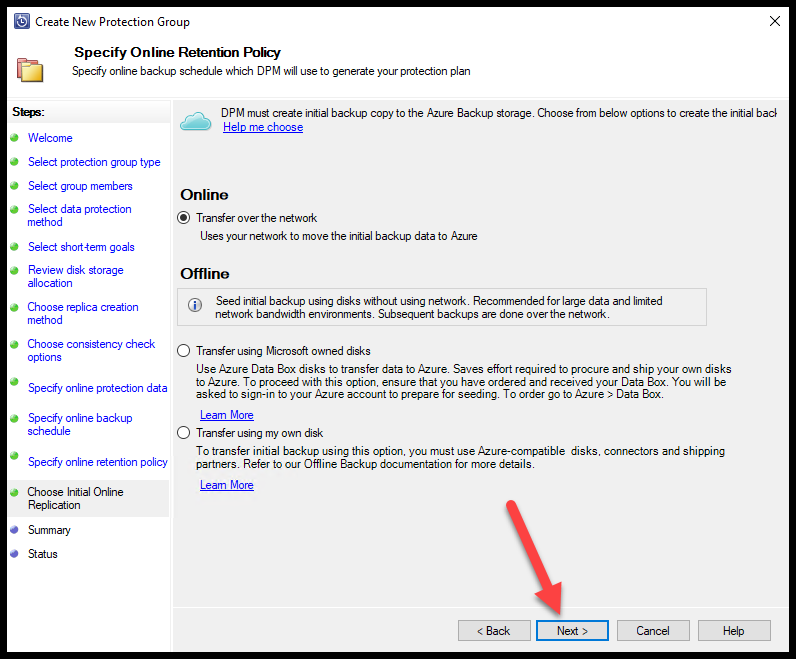Screen dimensions: 796x659
Task: Open 'Choose consistency check options' step
Action: click(91, 350)
